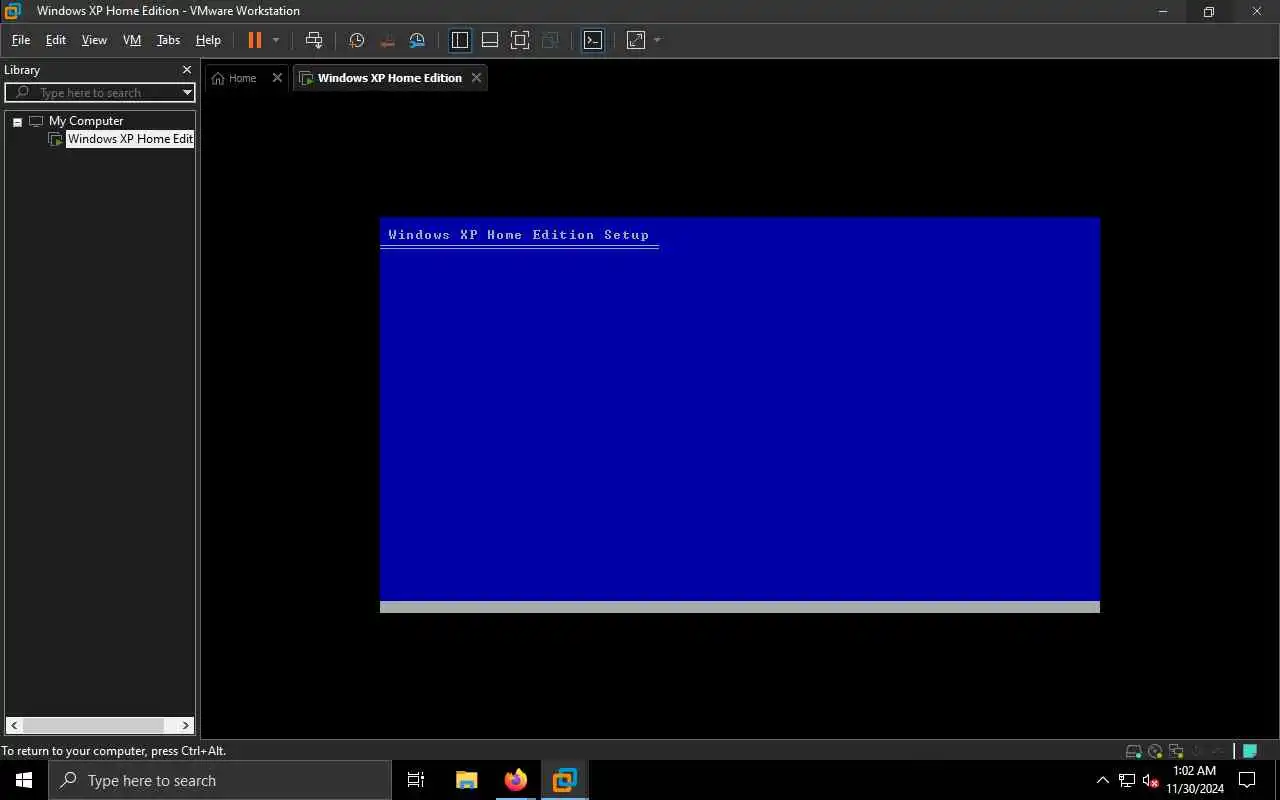Close the Library panel

point(186,70)
